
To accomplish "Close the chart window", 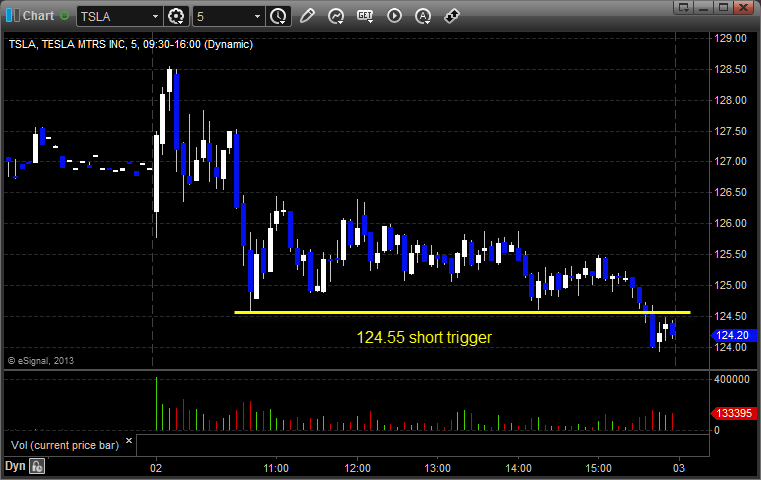I will pyautogui.click(x=744, y=7).
